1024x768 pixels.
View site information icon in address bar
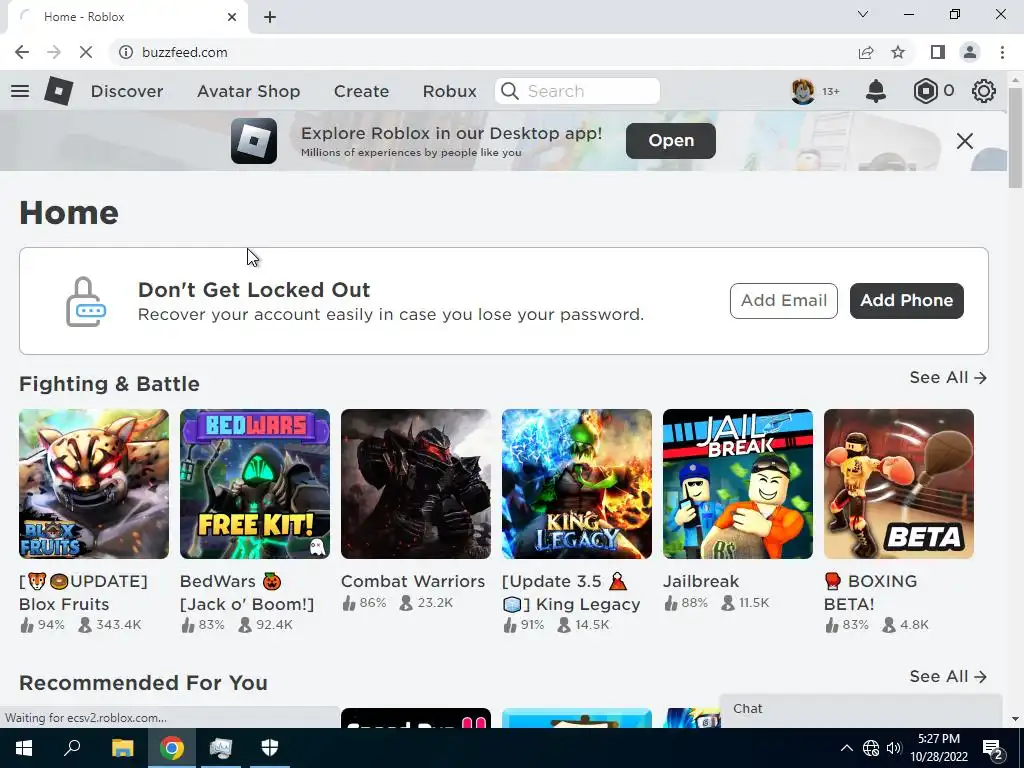pos(126,52)
